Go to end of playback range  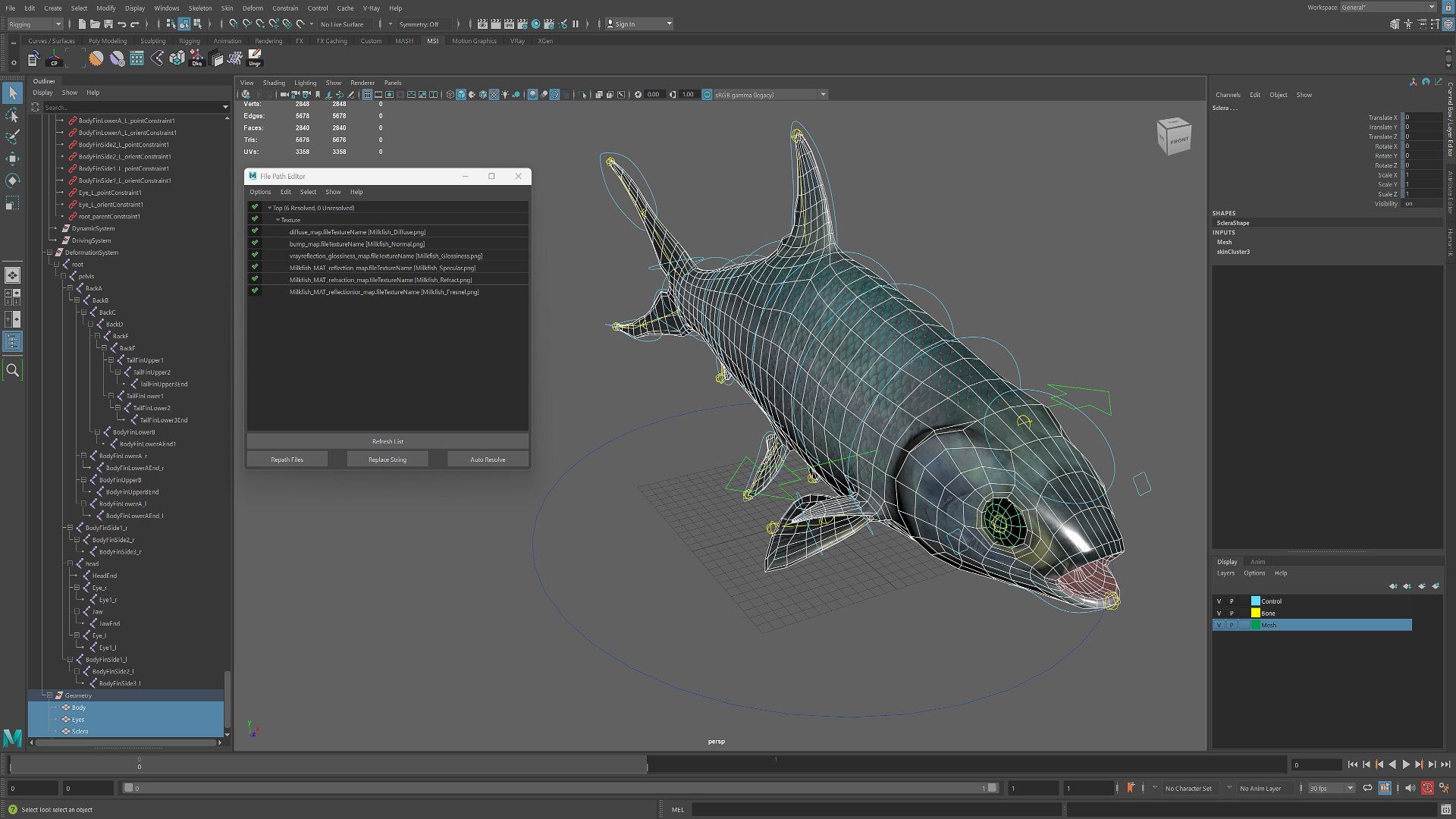[1445, 764]
